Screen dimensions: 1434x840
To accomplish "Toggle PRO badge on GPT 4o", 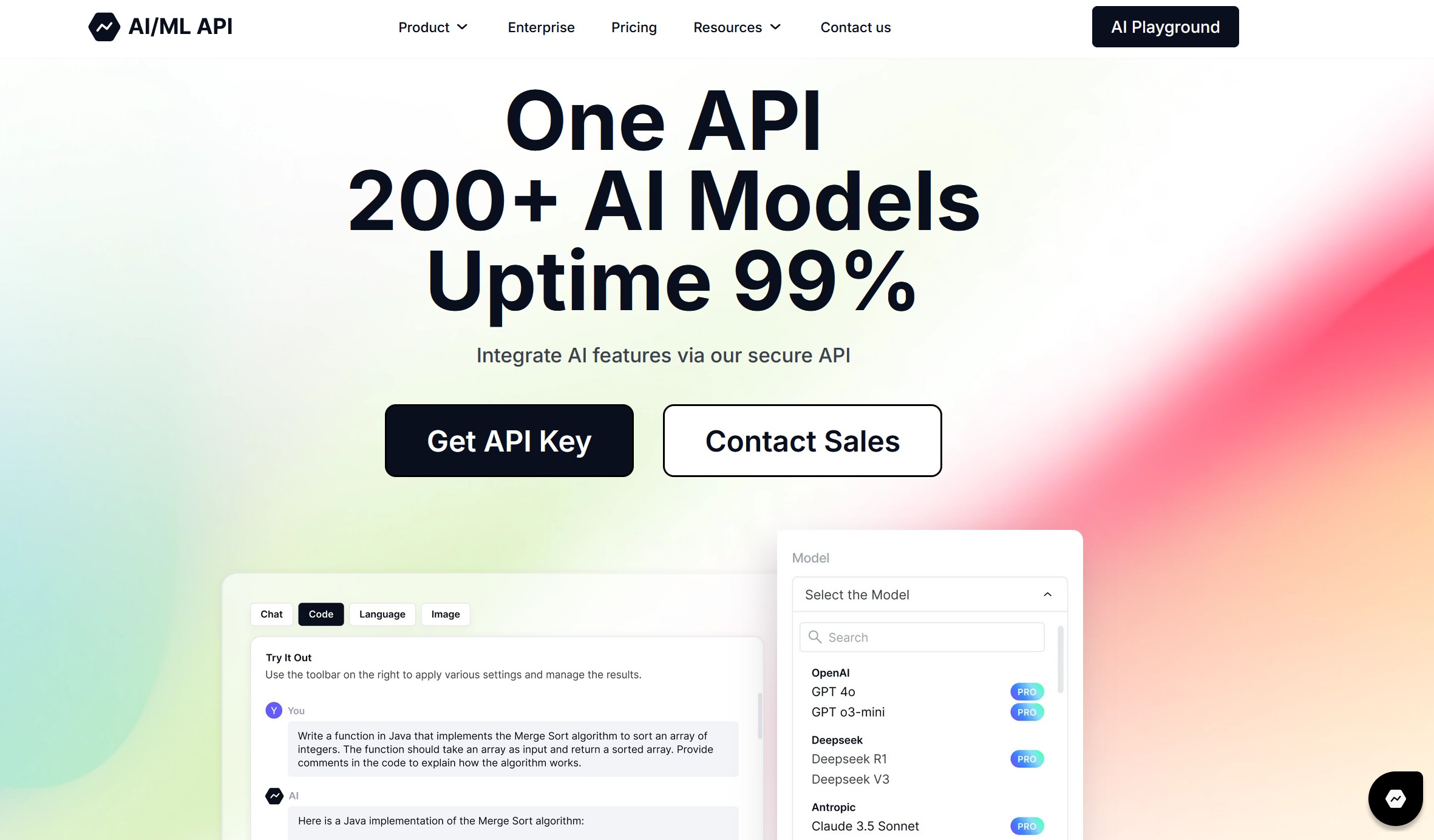I will [x=1027, y=691].
